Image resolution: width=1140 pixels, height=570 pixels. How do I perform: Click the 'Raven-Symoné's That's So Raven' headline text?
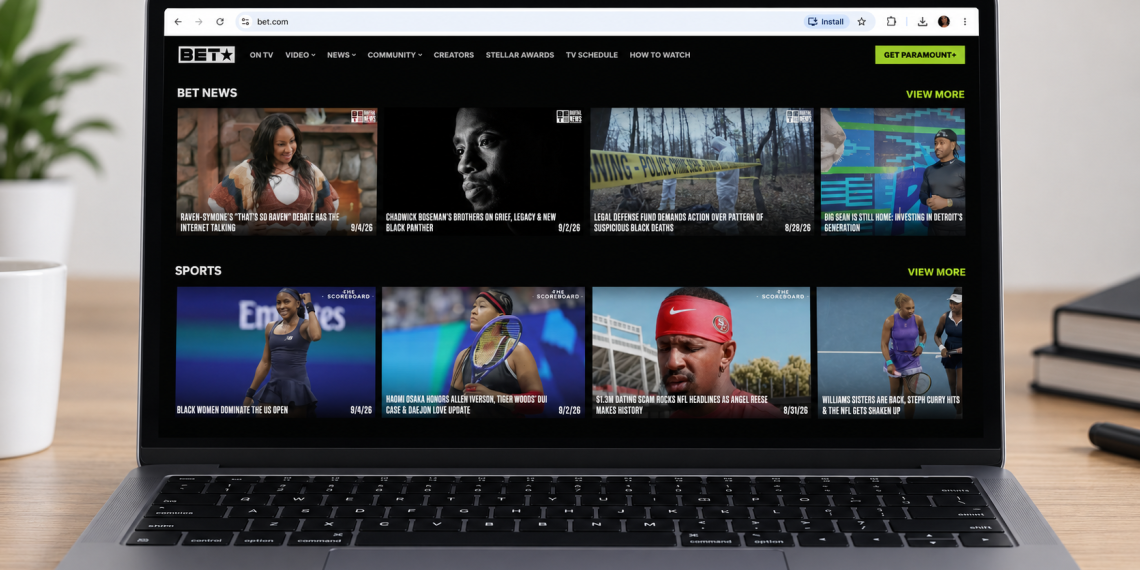tap(260, 222)
